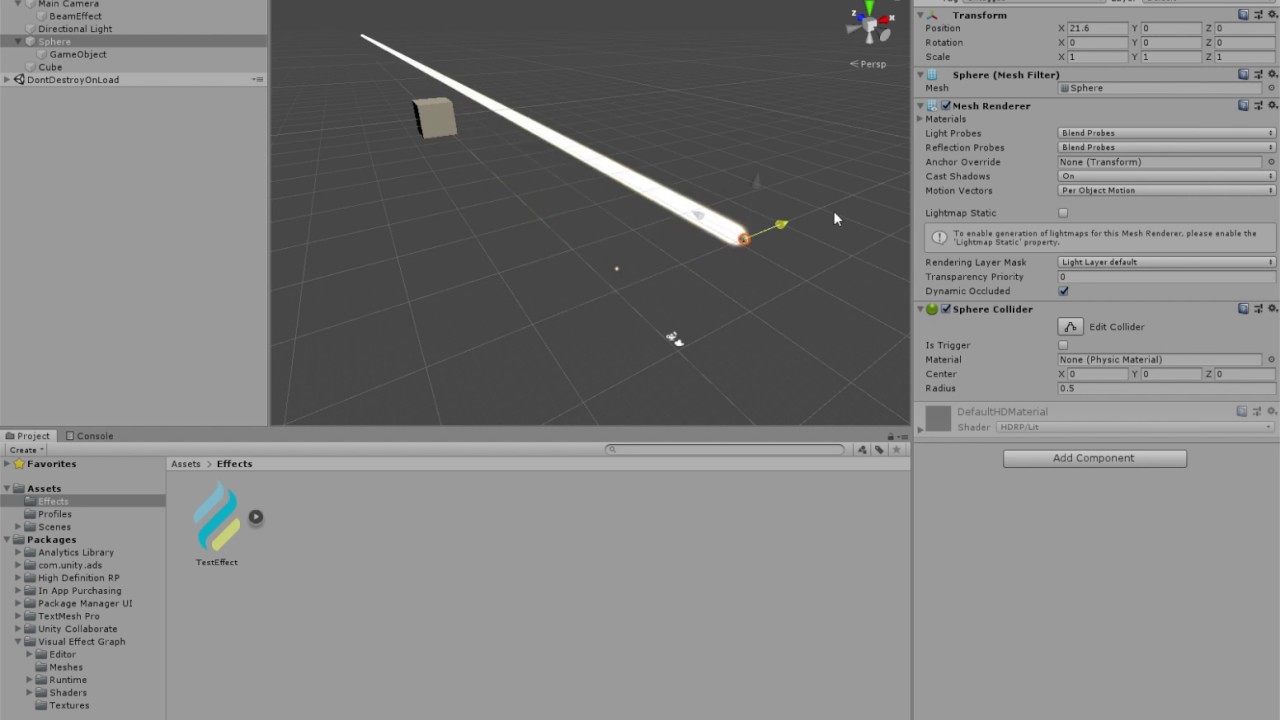
Task: Click the save search star icon
Action: click(897, 450)
